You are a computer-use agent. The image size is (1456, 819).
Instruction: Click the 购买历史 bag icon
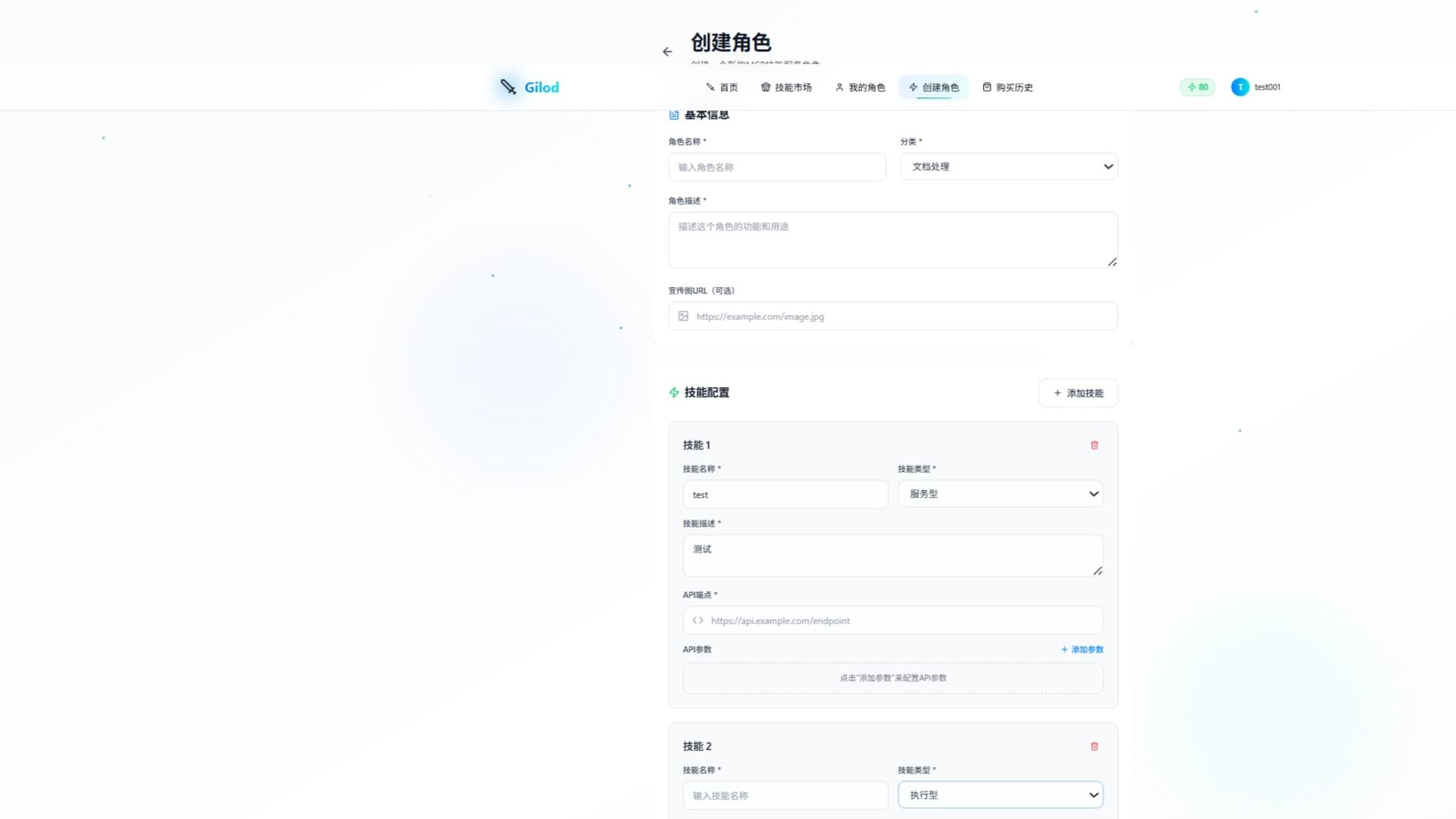tap(988, 87)
